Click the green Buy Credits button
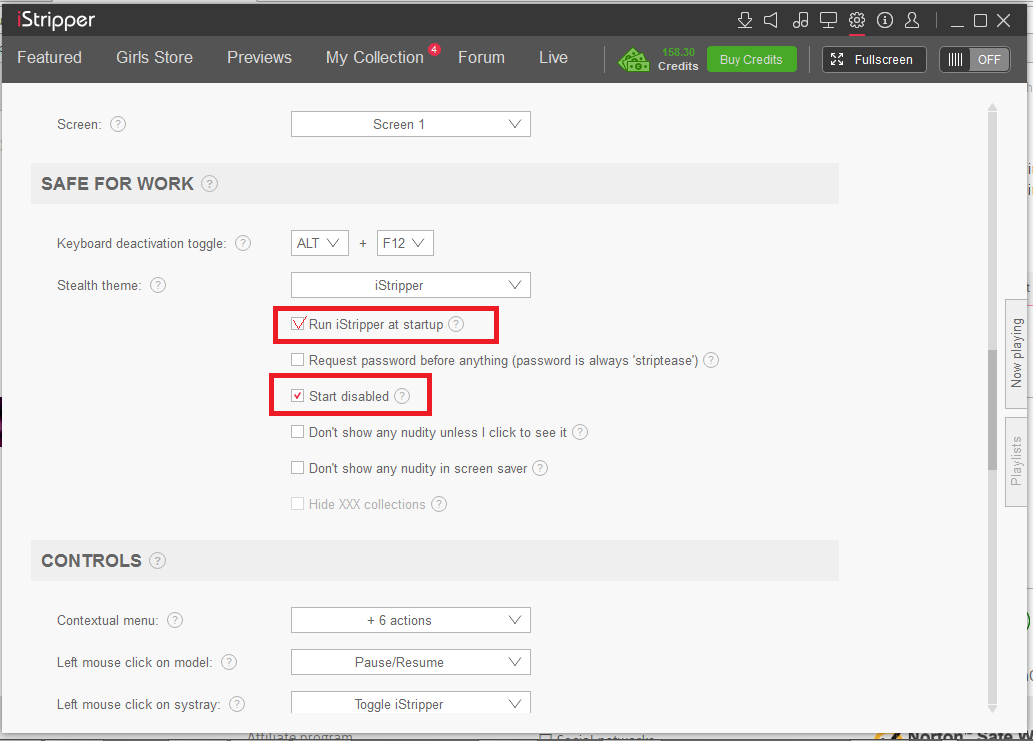 tap(751, 59)
